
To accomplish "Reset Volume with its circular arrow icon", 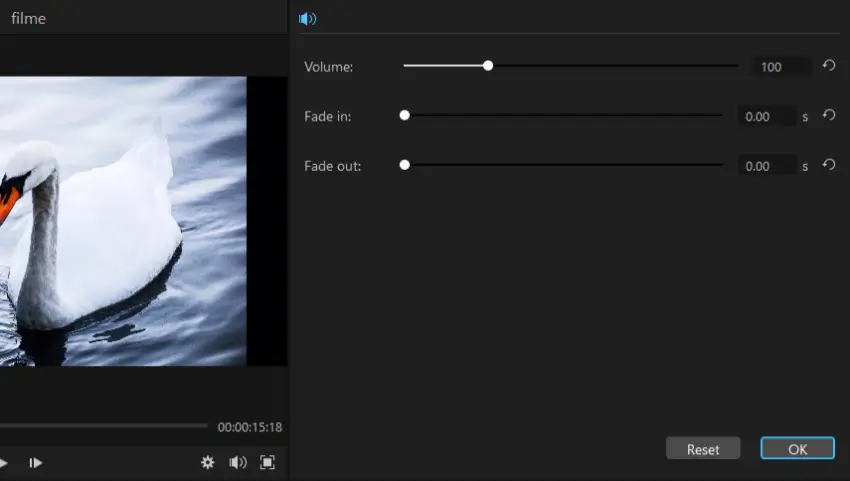I will 828,66.
